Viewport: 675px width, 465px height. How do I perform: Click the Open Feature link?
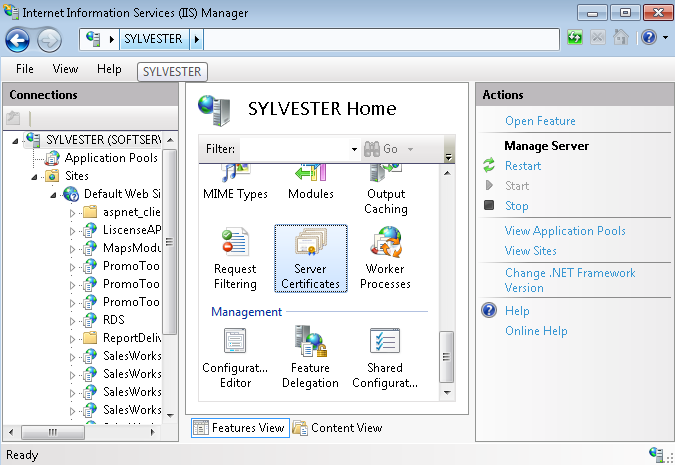[540, 121]
